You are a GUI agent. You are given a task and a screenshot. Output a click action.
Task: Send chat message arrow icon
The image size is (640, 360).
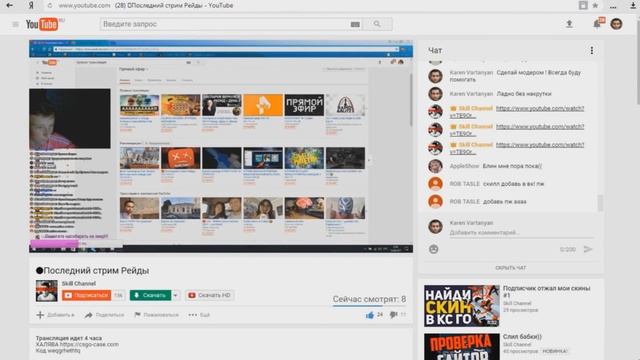(588, 249)
